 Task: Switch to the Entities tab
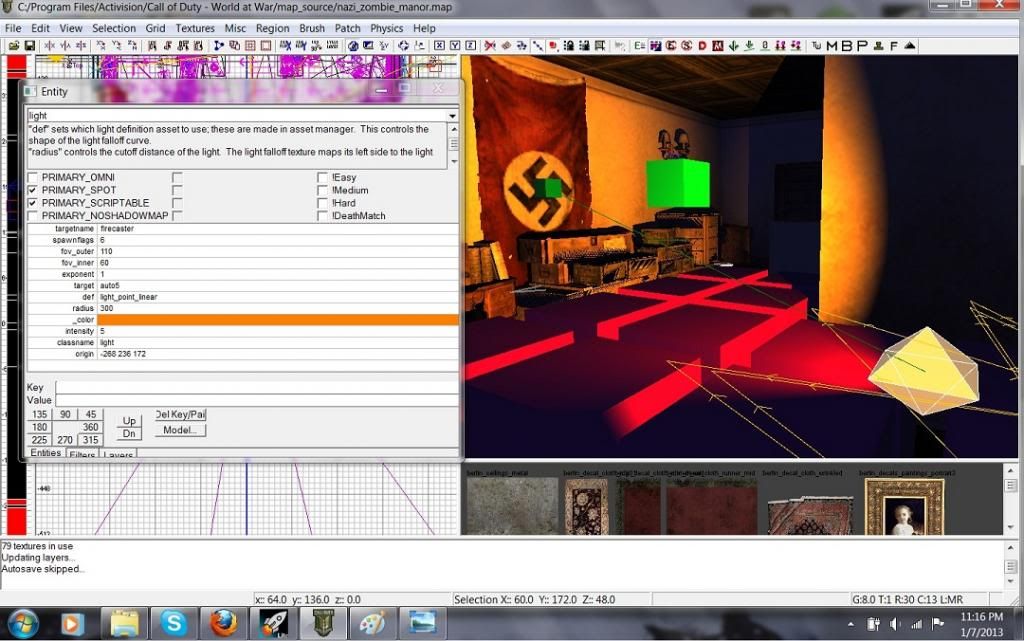(46, 452)
